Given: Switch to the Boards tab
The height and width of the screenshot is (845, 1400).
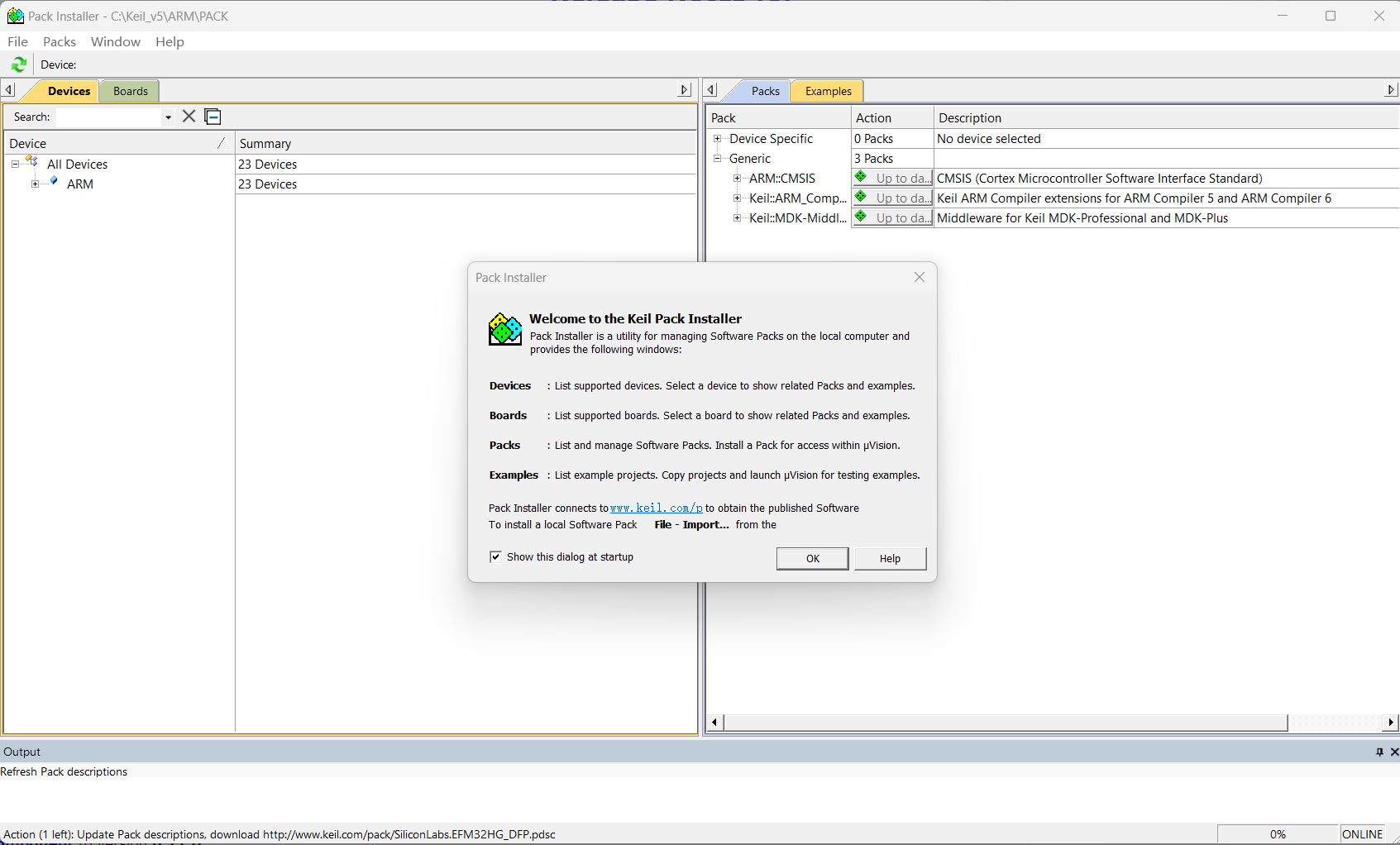Looking at the screenshot, I should [x=131, y=91].
